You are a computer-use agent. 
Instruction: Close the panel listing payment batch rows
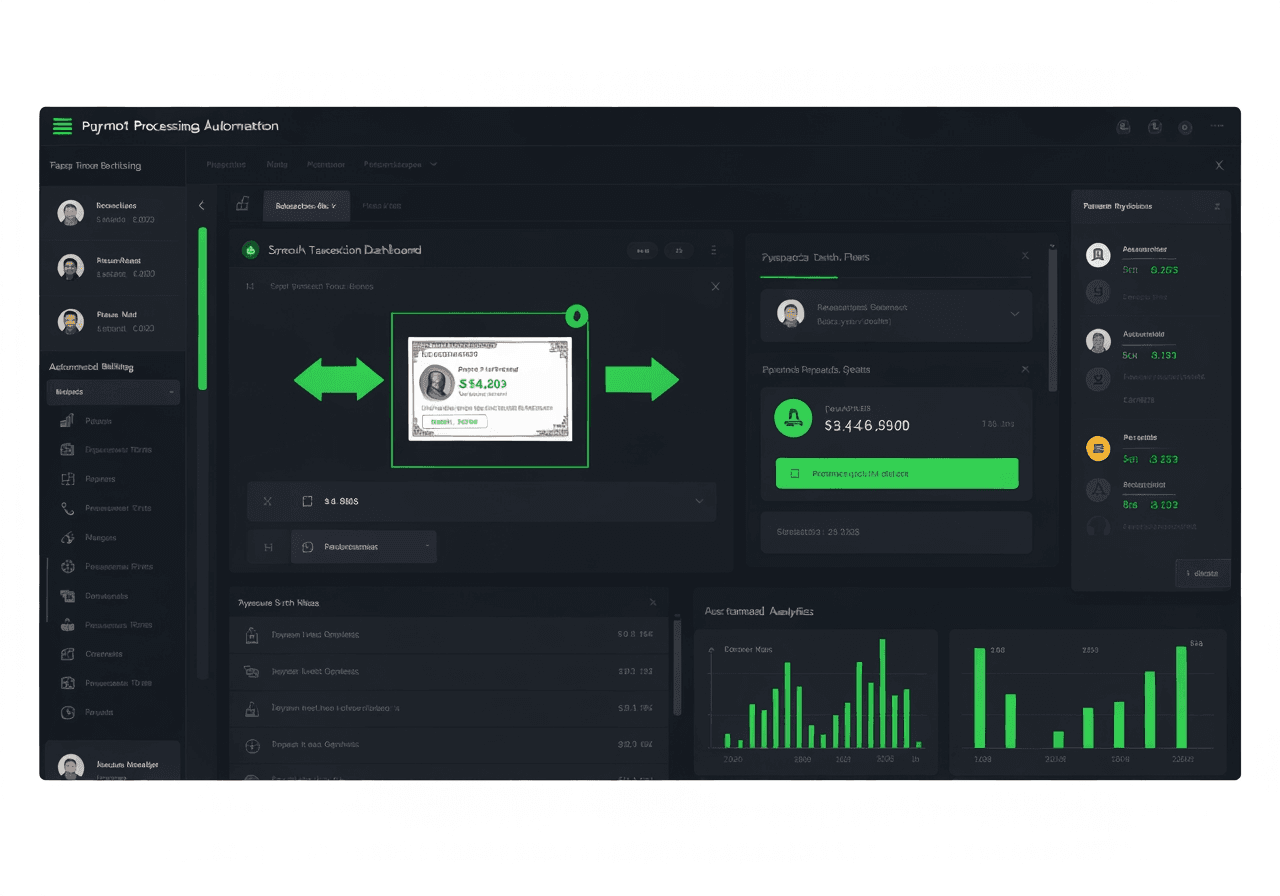point(653,603)
